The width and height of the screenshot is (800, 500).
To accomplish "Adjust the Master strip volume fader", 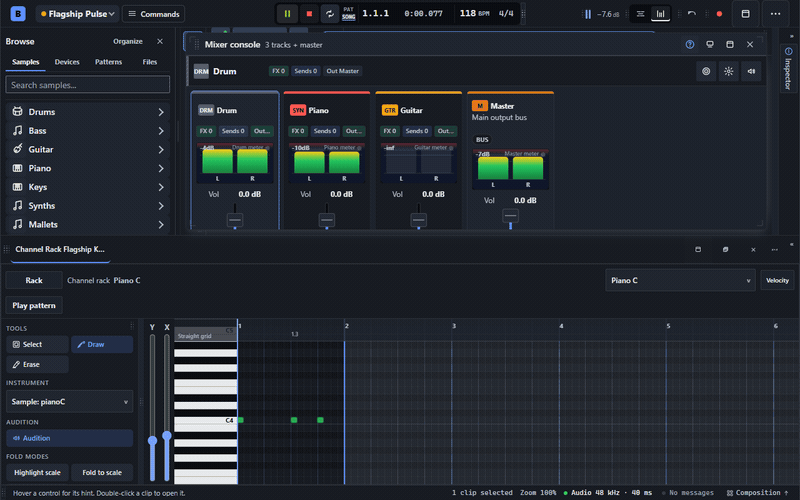I will pos(510,216).
